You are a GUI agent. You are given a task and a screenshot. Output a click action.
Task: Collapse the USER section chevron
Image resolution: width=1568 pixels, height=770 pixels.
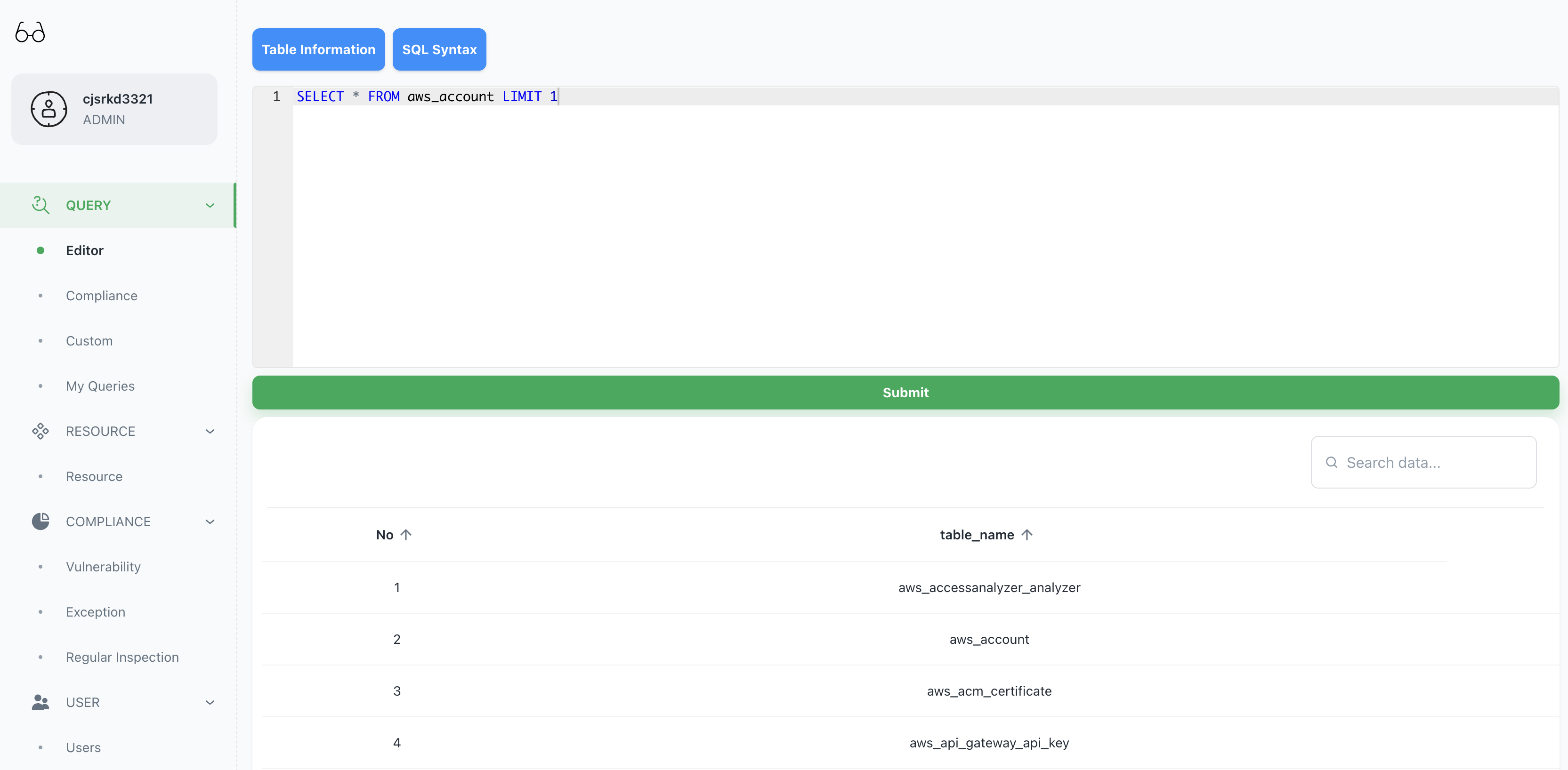[x=210, y=702]
